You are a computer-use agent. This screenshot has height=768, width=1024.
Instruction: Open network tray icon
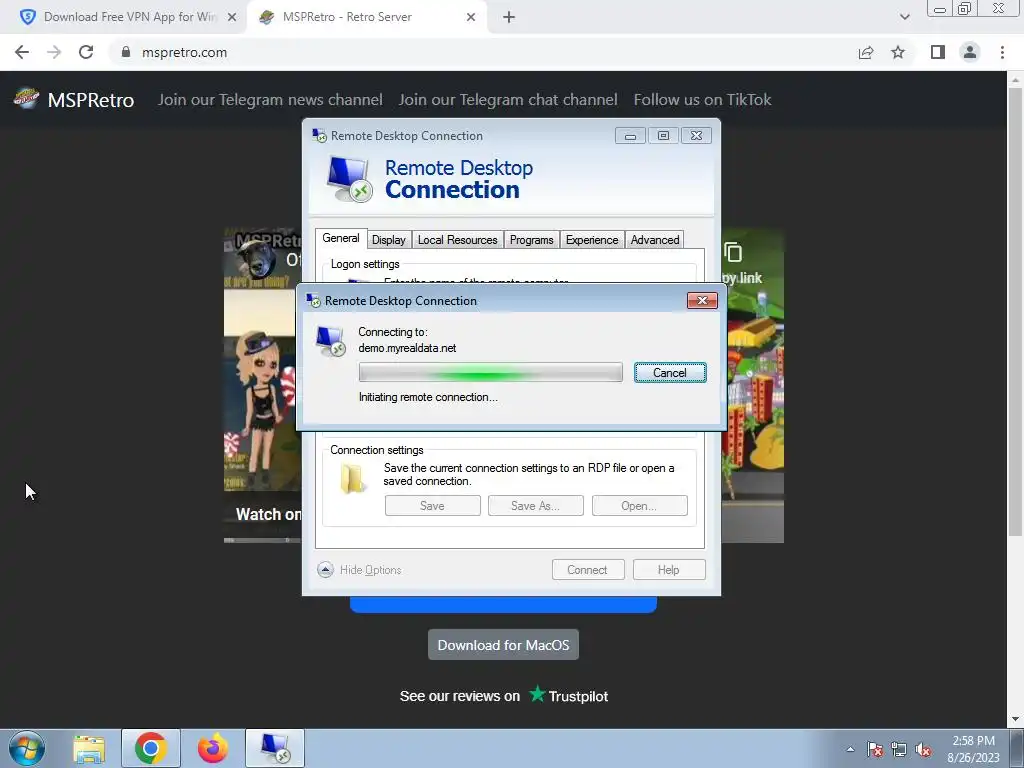[899, 749]
